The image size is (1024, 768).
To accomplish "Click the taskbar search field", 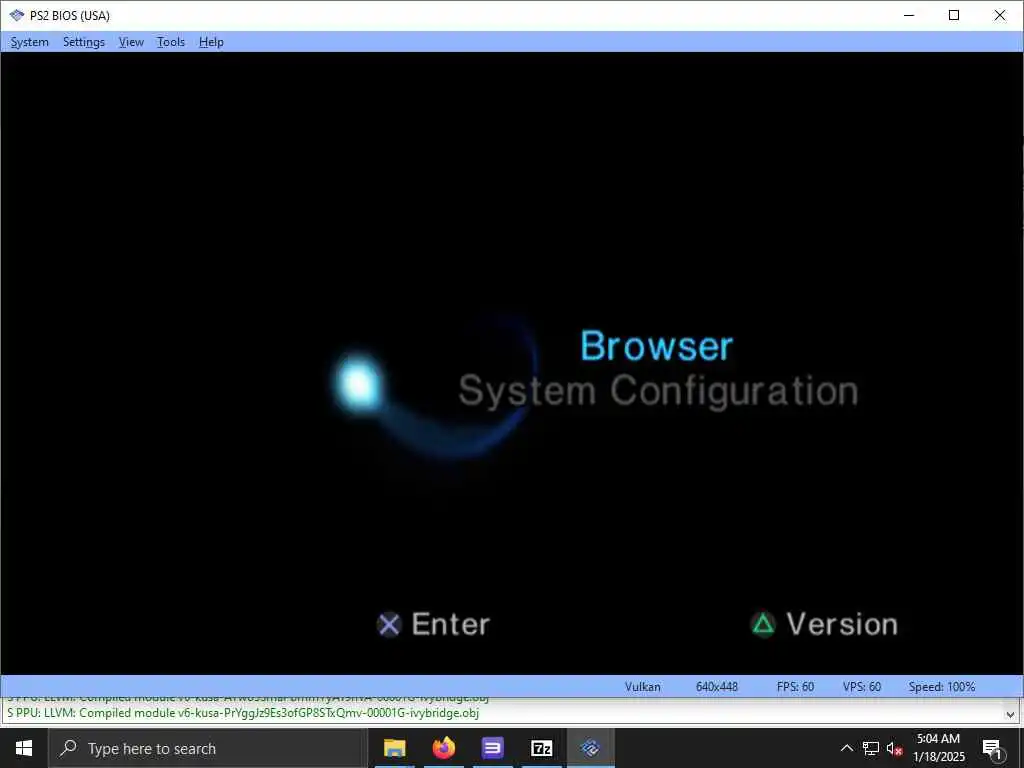I will click(x=208, y=748).
